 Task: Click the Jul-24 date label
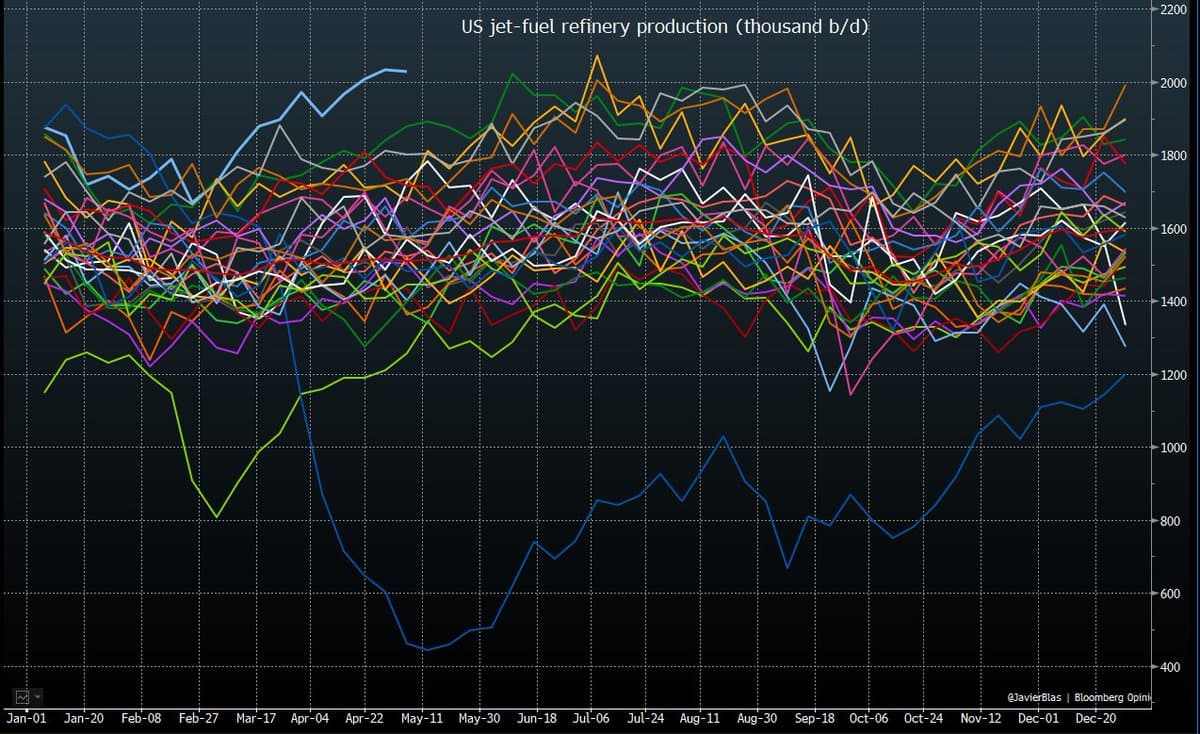pyautogui.click(x=646, y=718)
